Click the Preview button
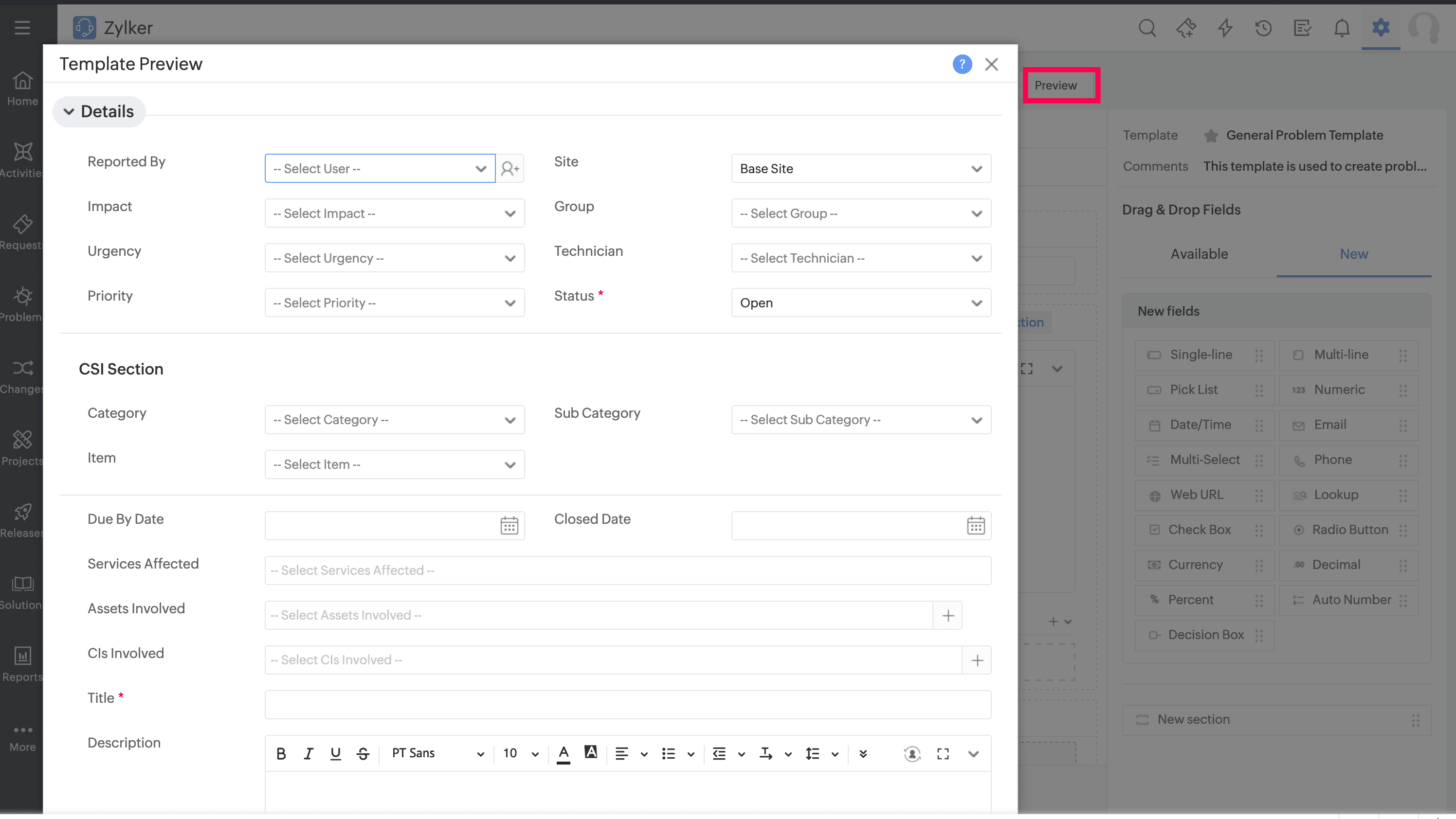1456x819 pixels. [1056, 85]
